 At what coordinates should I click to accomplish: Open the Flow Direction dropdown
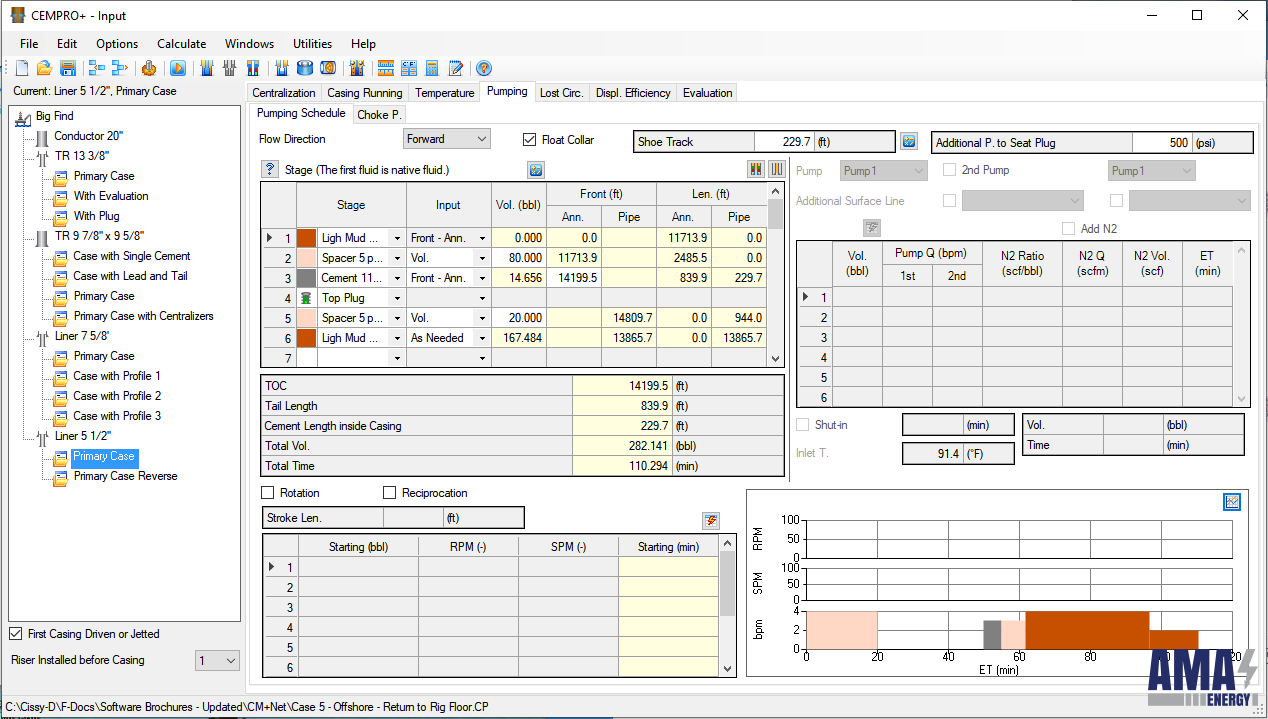tap(446, 139)
